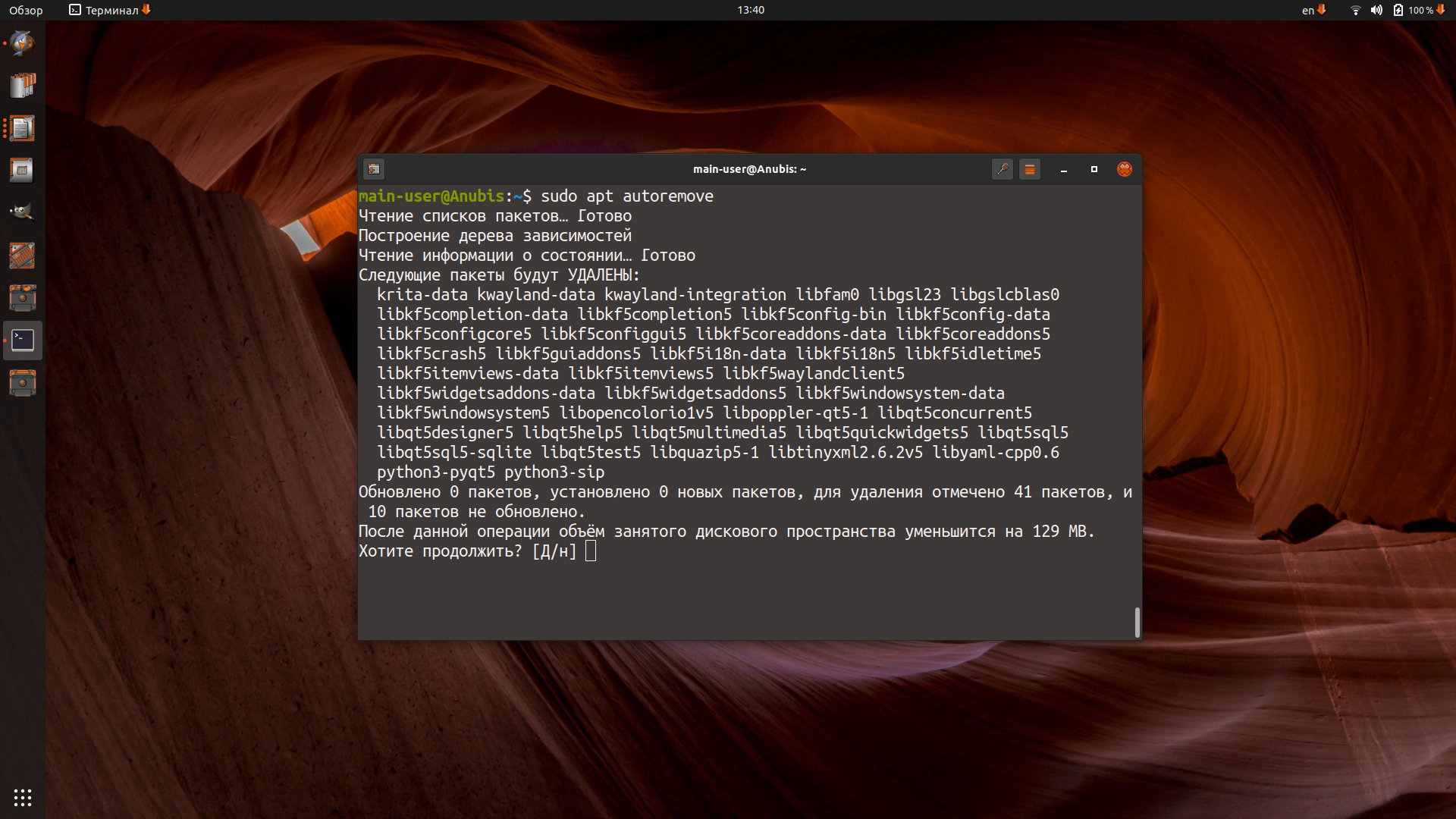Open the Терминал app menu
The width and height of the screenshot is (1456, 819).
[109, 10]
